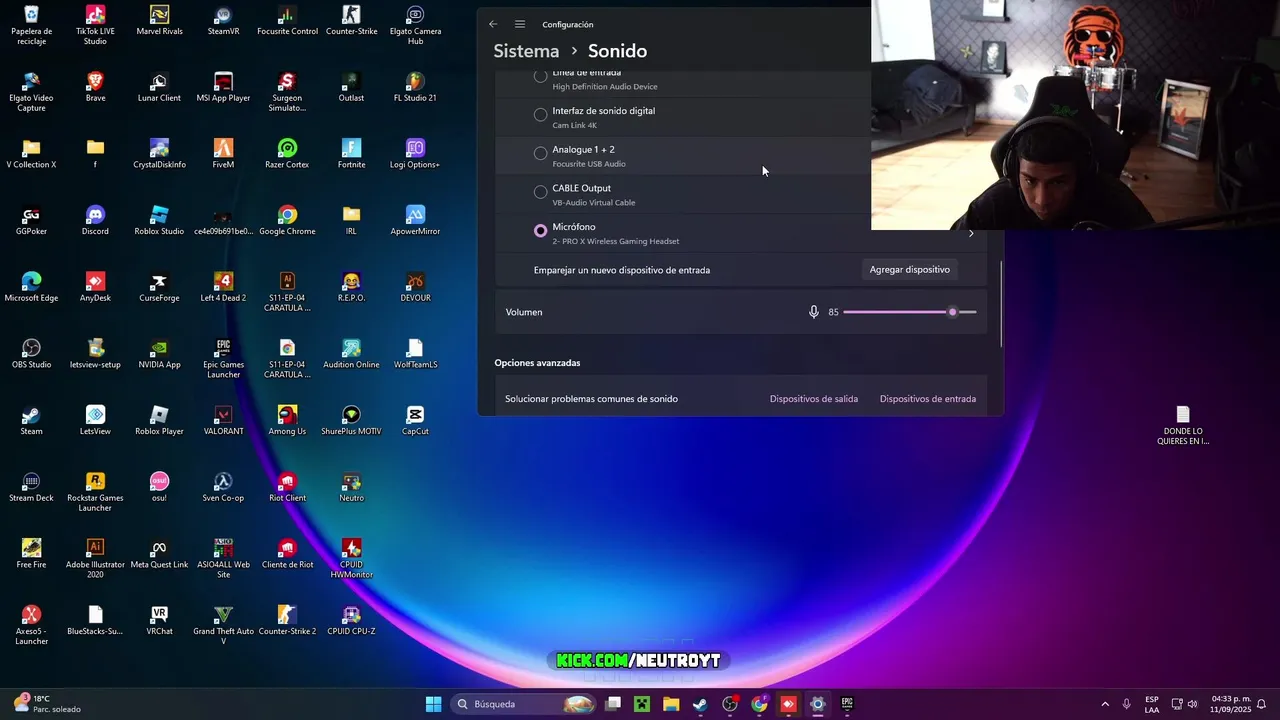Switch to Configuración app on taskbar
The height and width of the screenshot is (720, 1280).
pos(817,704)
